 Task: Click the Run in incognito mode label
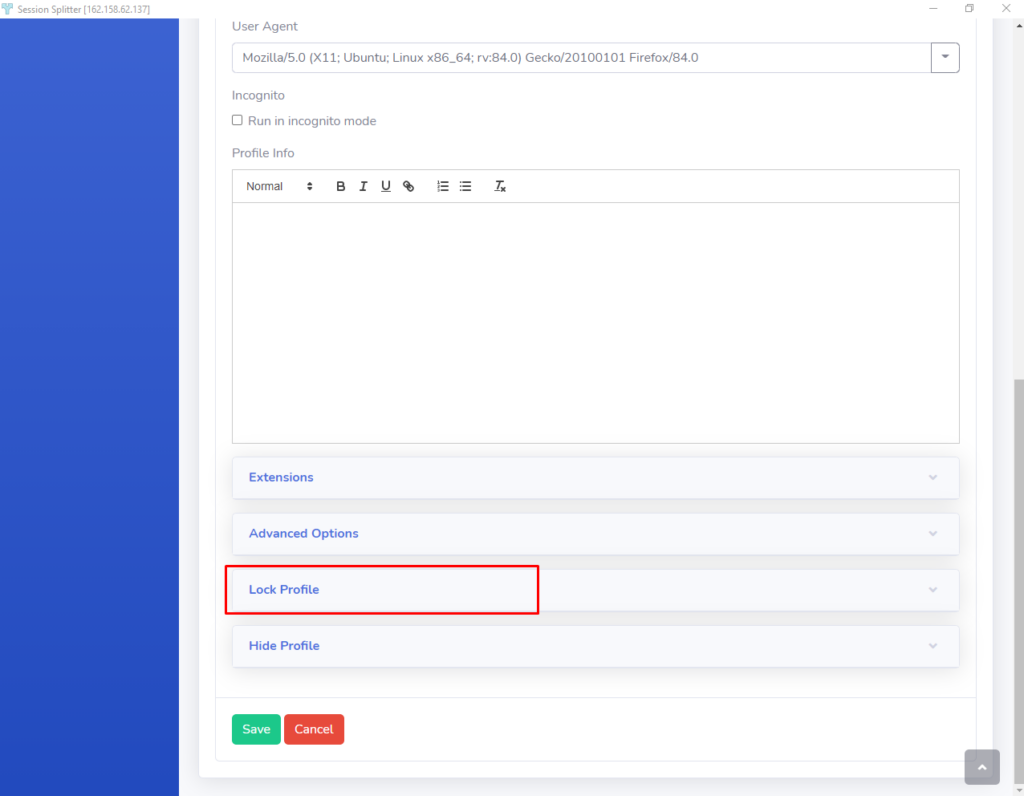click(x=312, y=121)
